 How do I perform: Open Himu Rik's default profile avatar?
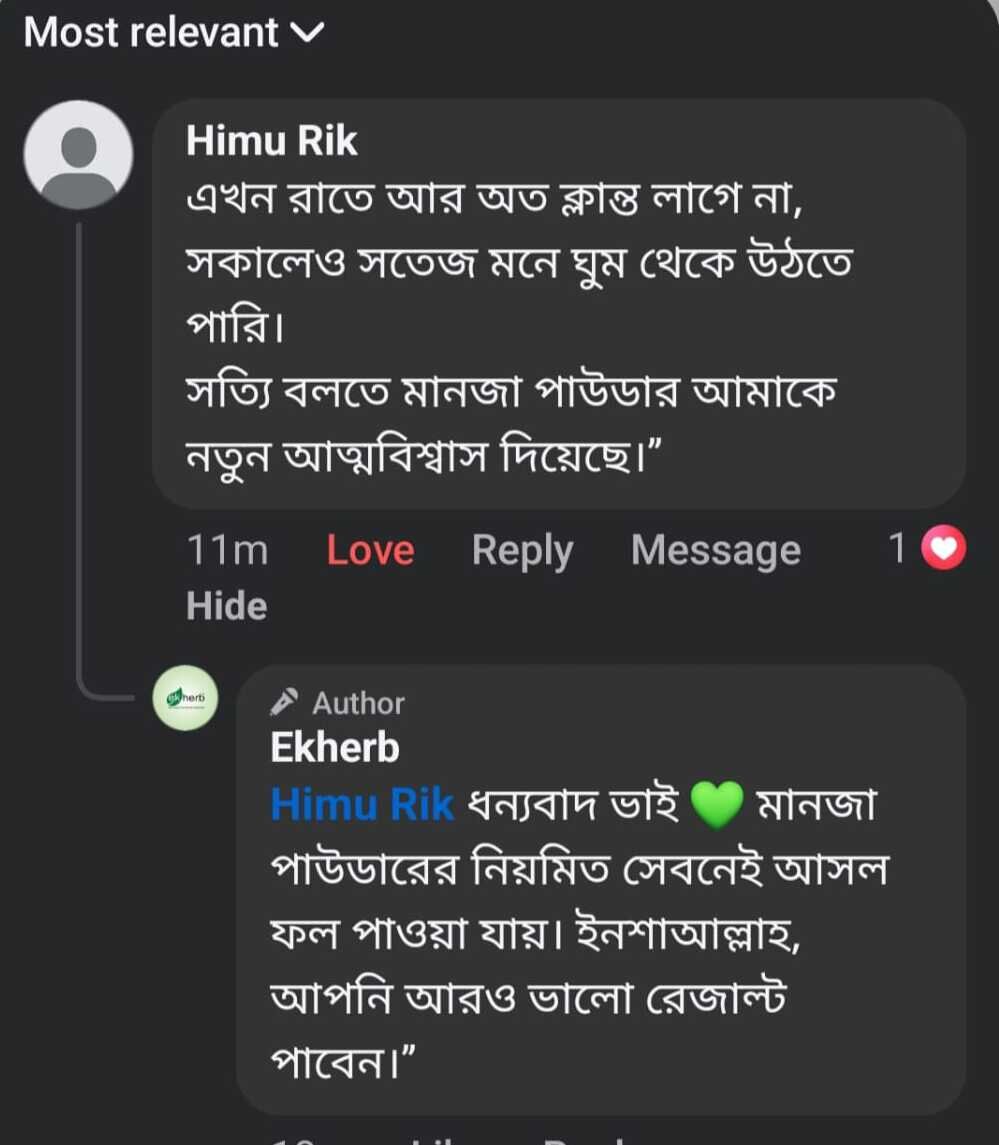[x=79, y=155]
